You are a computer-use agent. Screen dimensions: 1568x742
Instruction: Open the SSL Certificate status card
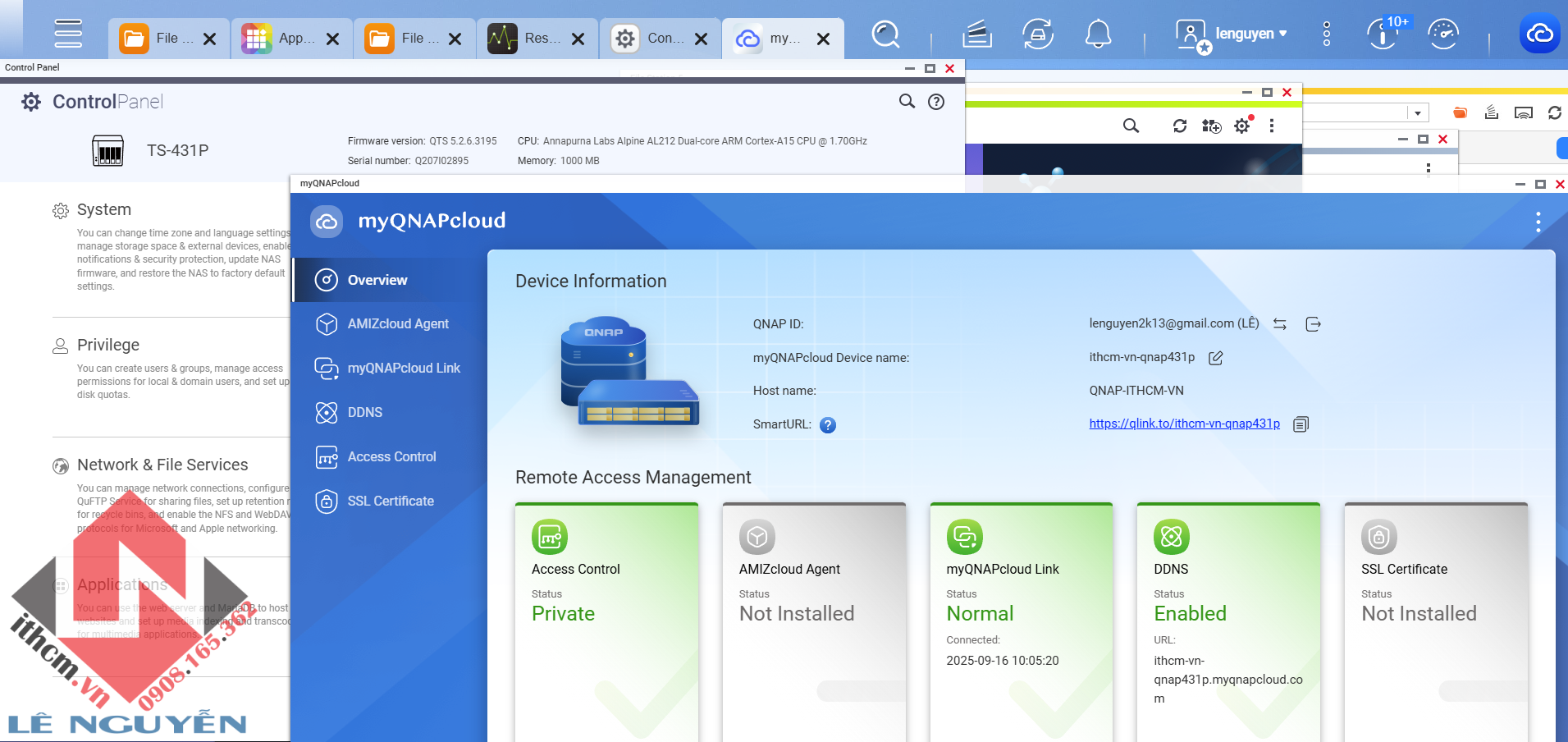point(1436,622)
